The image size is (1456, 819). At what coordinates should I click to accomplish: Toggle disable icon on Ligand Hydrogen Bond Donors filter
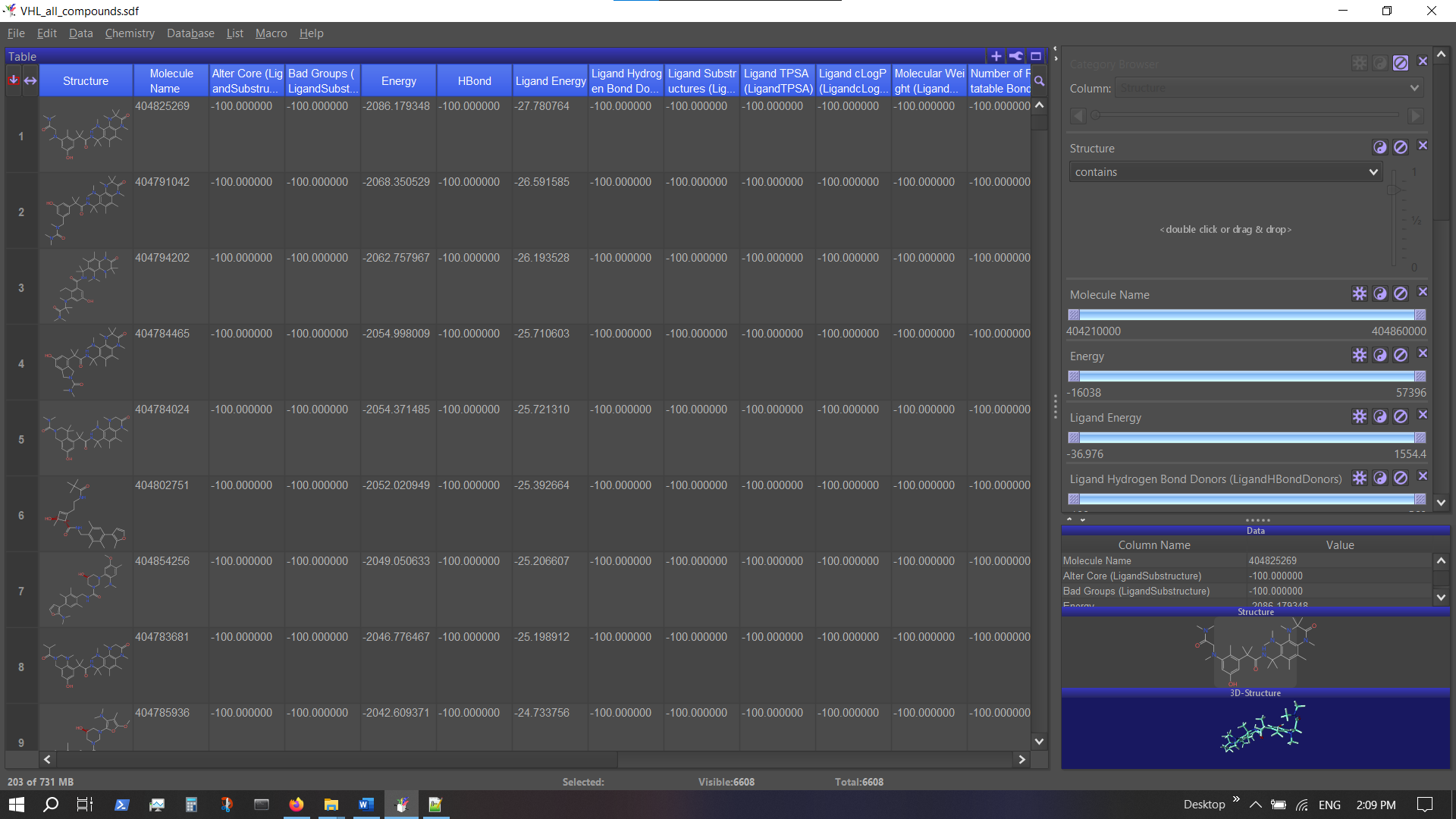point(1401,478)
